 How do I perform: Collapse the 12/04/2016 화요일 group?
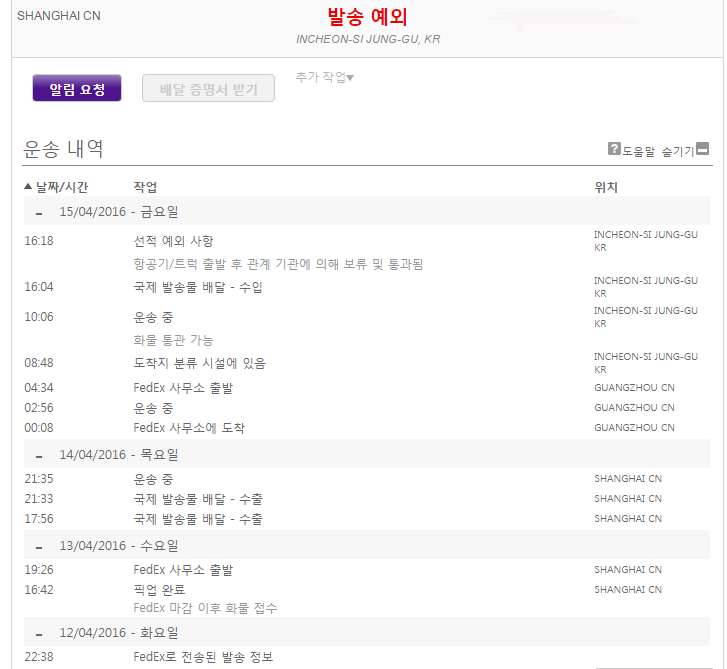[x=39, y=634]
